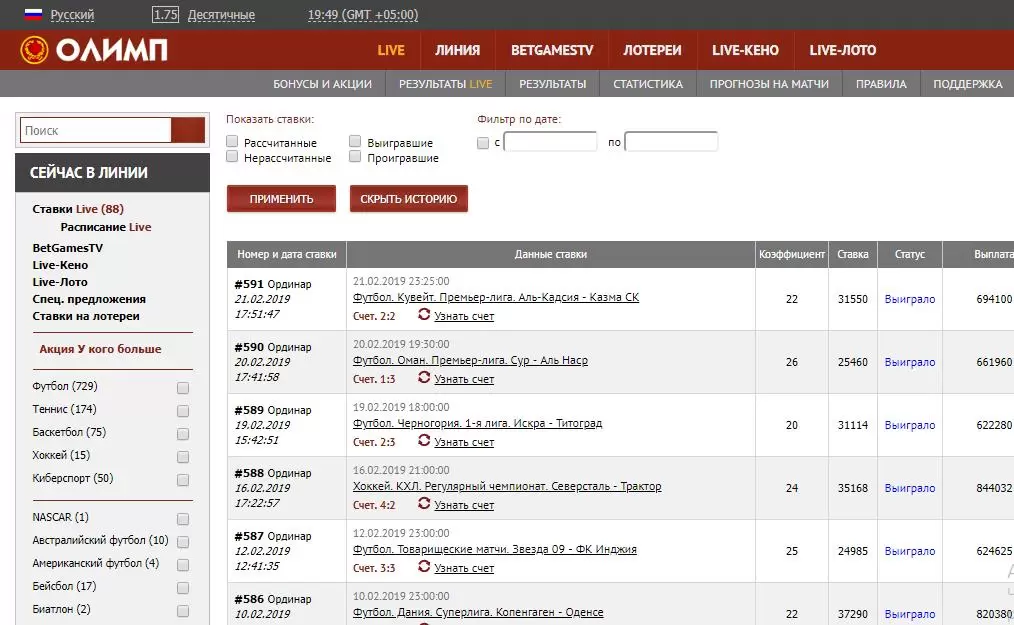Viewport: 1014px width, 625px height.
Task: Click refresh score icon for bet #587
Action: 424,567
